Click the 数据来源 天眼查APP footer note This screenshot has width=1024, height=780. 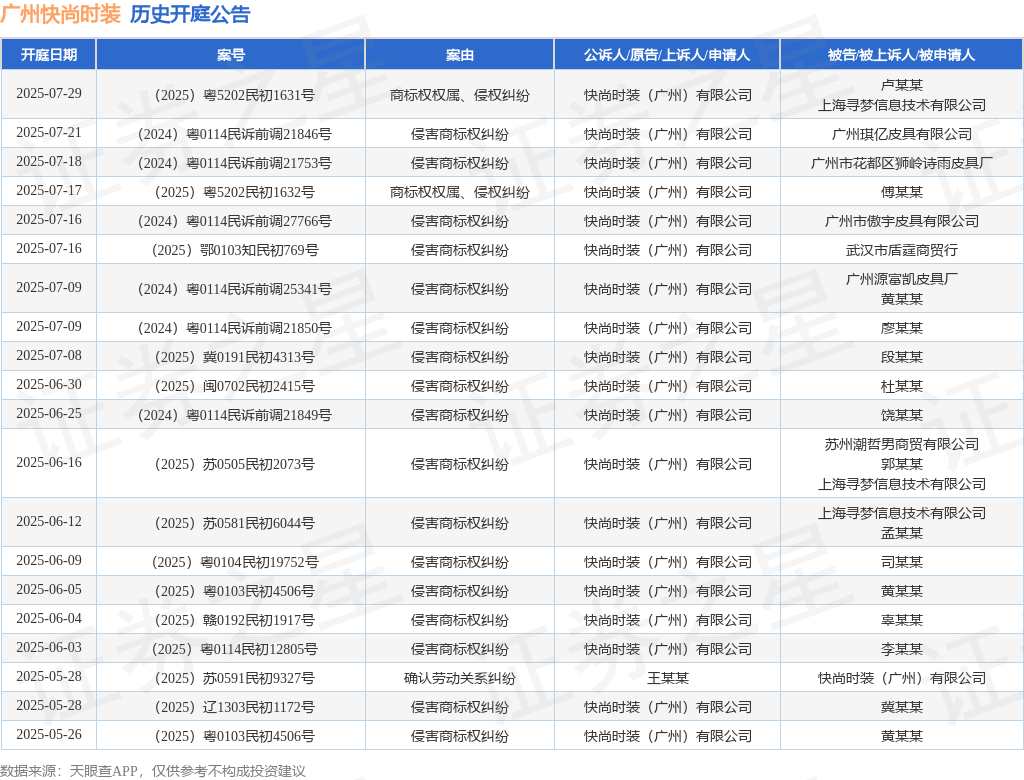pyautogui.click(x=153, y=771)
